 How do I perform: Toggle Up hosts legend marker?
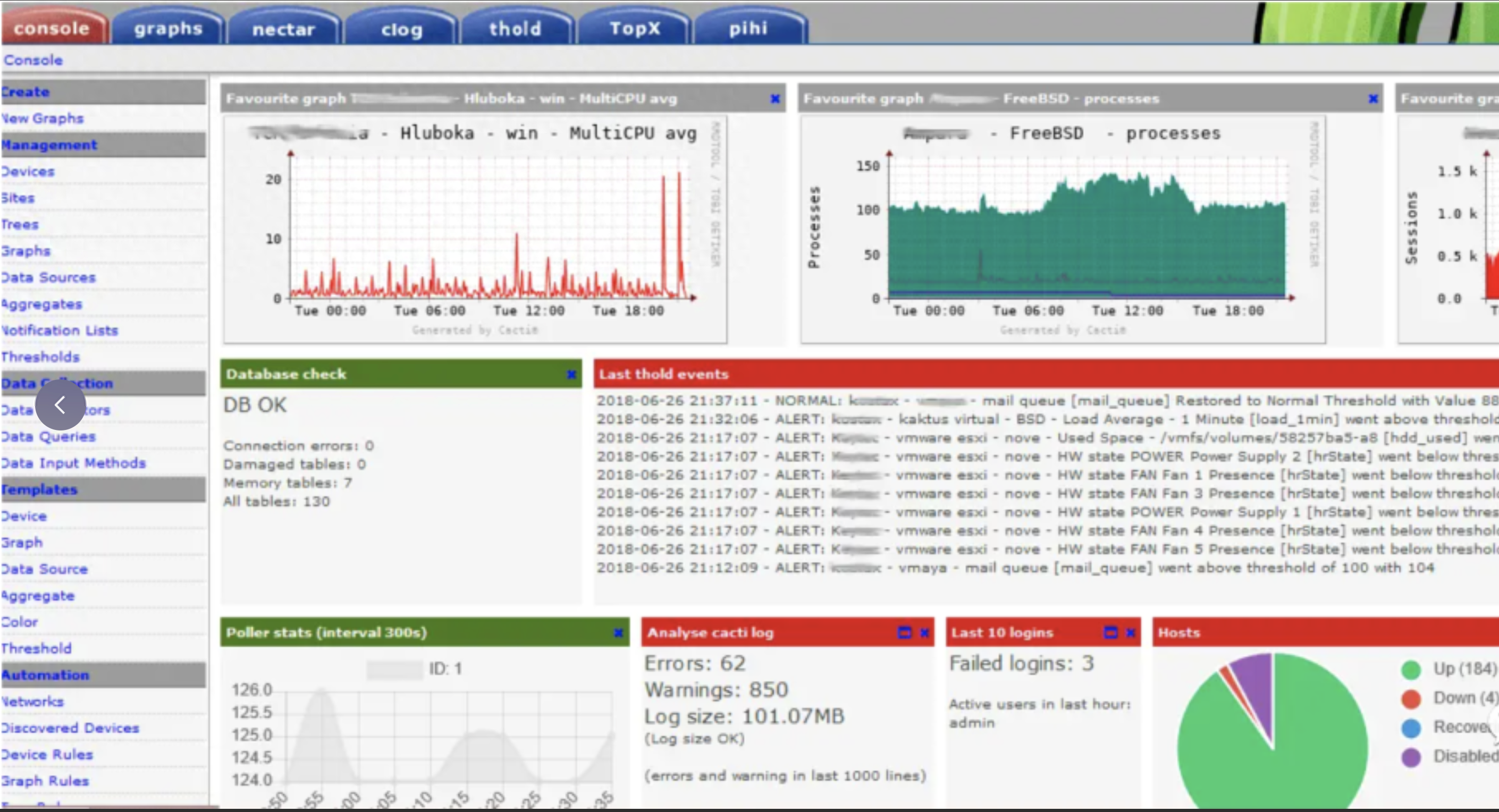pyautogui.click(x=1411, y=670)
